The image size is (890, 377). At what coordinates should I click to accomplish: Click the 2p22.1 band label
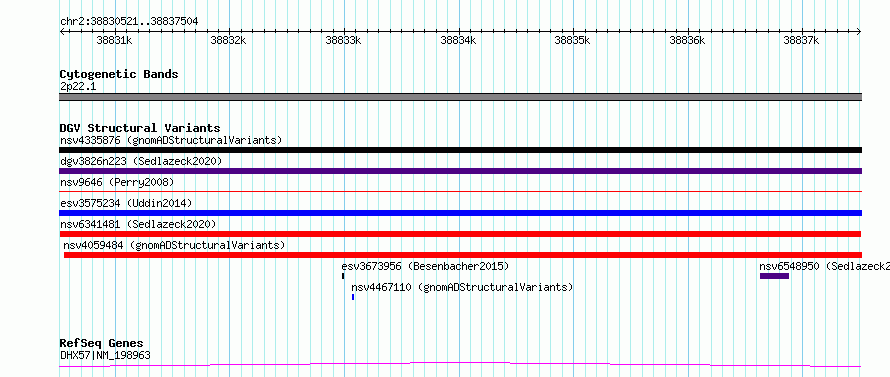coord(78,86)
